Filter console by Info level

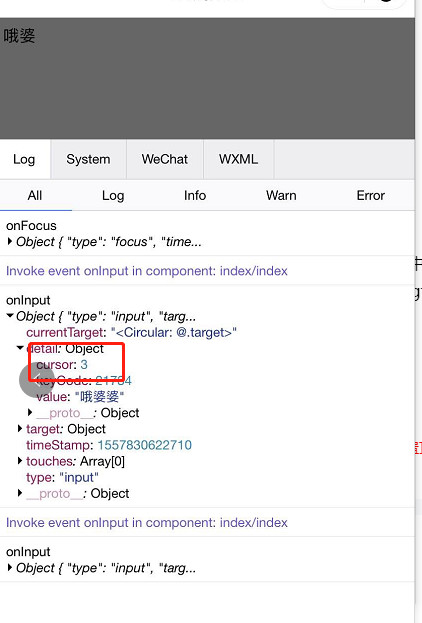[x=195, y=195]
